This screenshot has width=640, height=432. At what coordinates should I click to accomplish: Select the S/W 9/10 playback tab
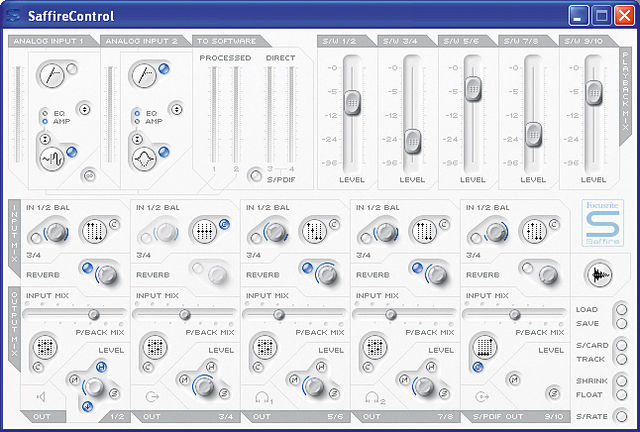[588, 41]
